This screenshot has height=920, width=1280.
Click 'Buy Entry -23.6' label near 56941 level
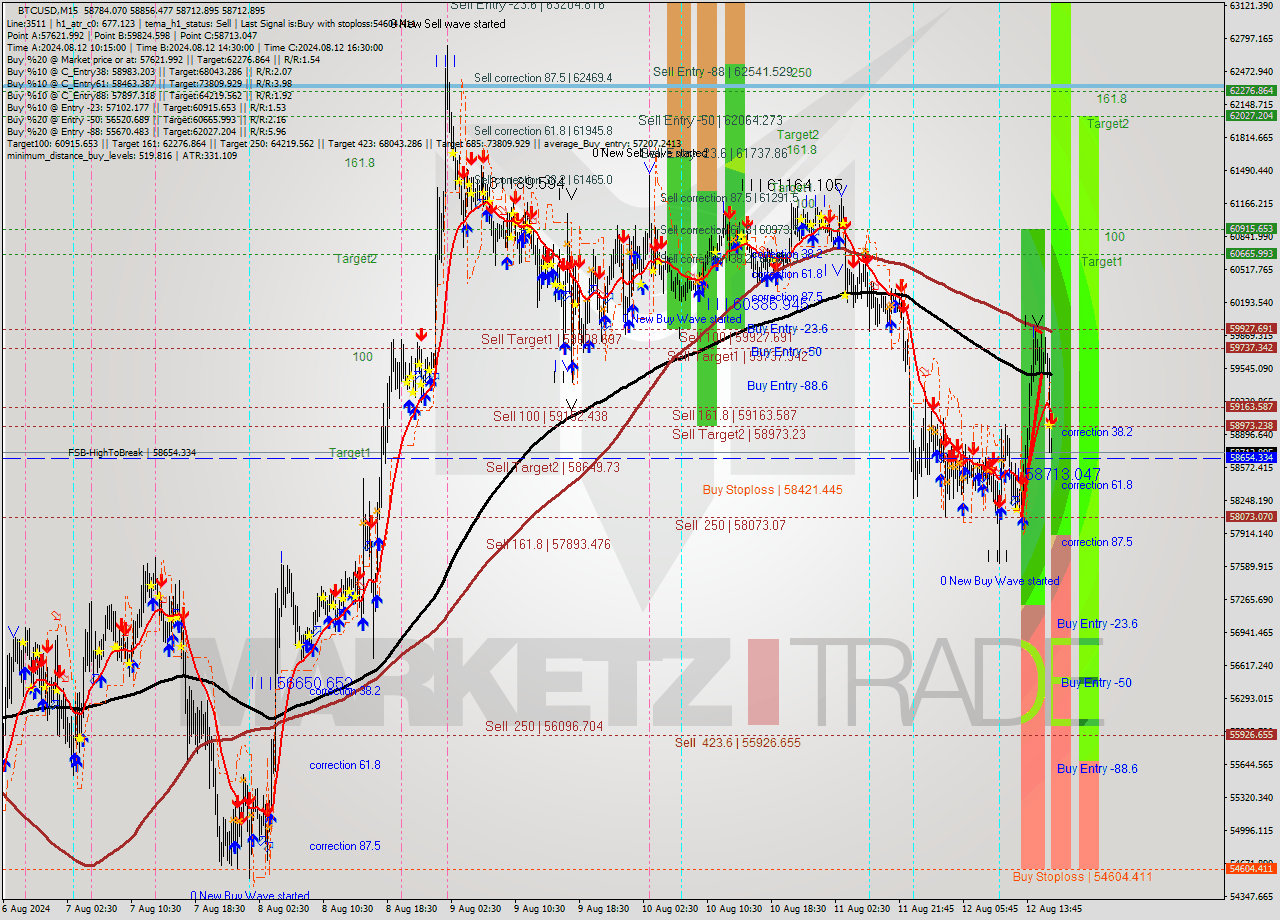(x=1097, y=624)
